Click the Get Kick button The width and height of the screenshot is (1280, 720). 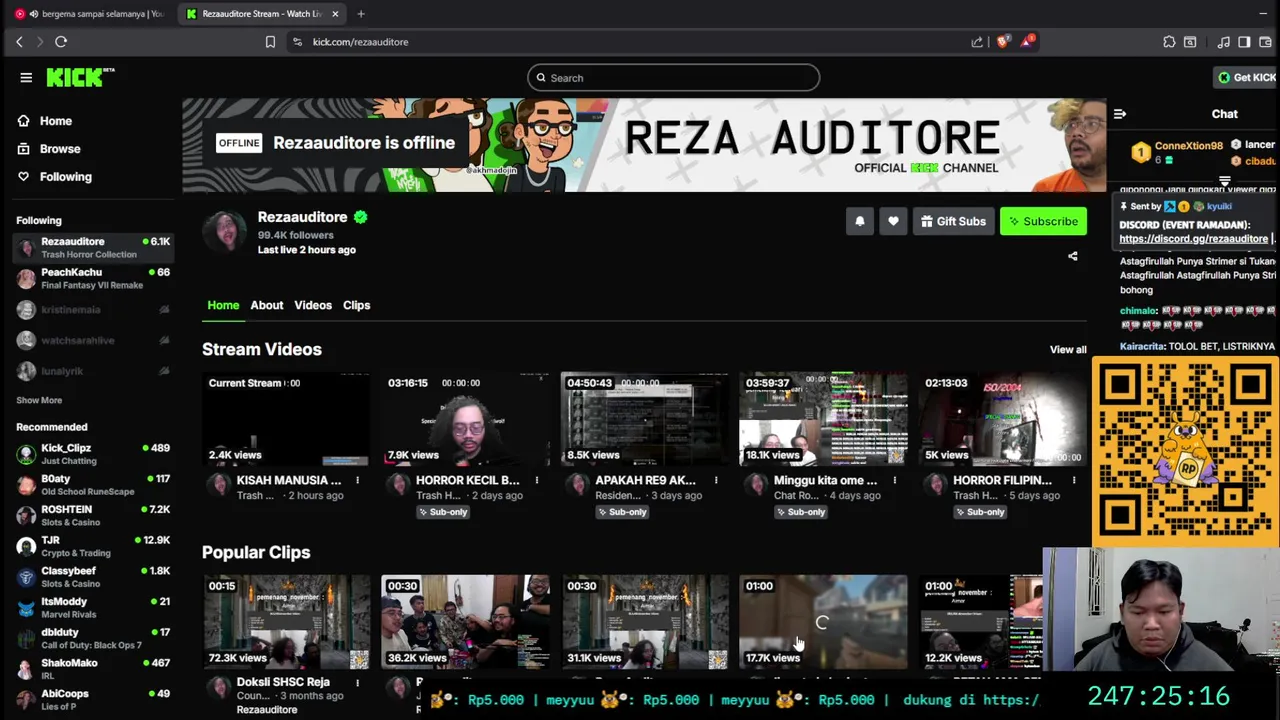[x=1246, y=77]
